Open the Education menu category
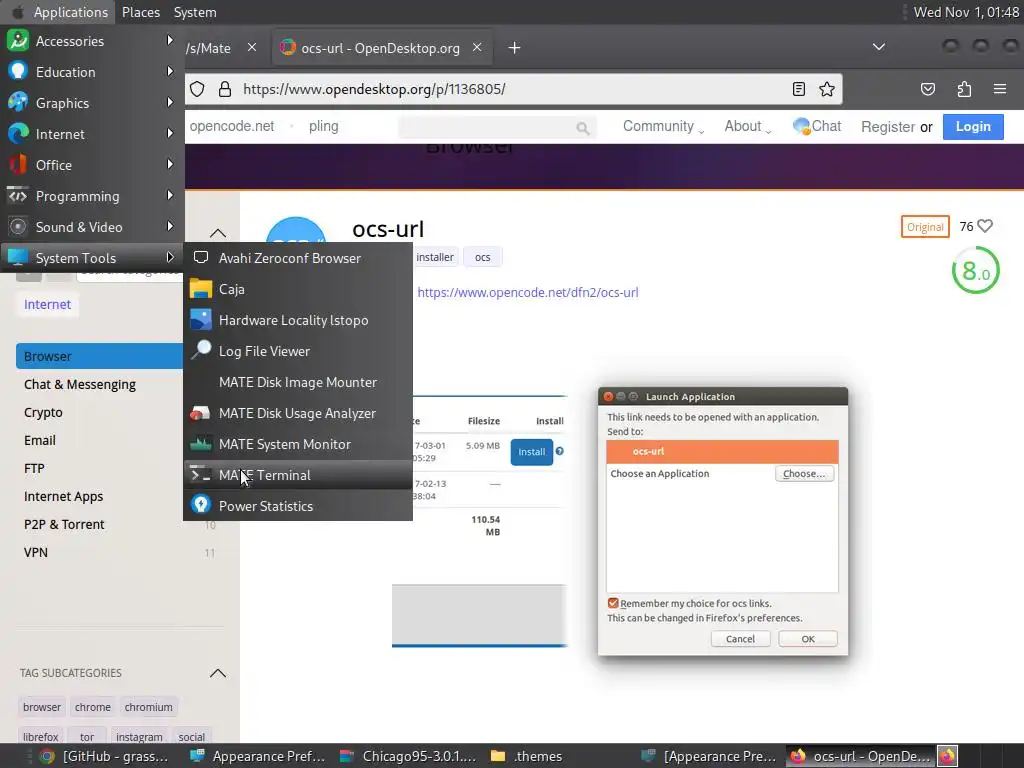The height and width of the screenshot is (768, 1024). tap(91, 72)
